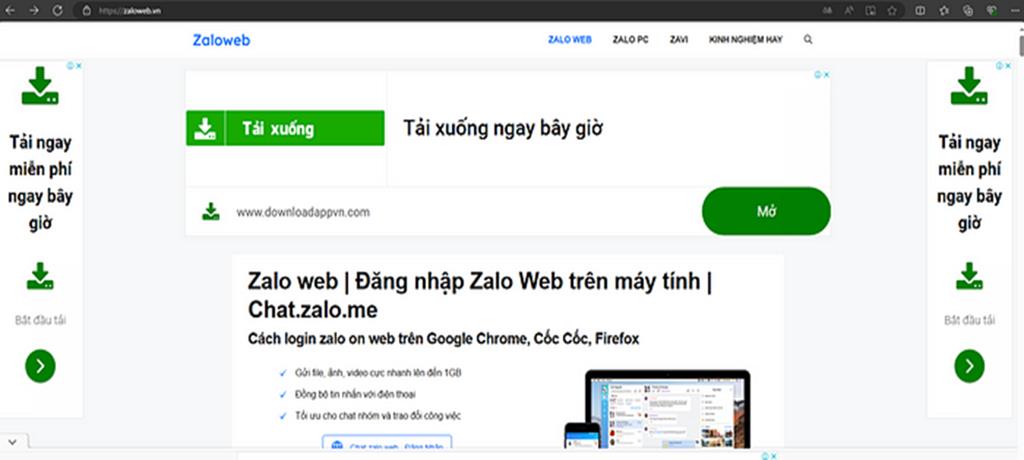This screenshot has height=460, width=1024.
Task: Click the Chat zalo web Đăng nhập button
Action: pyautogui.click(x=387, y=442)
